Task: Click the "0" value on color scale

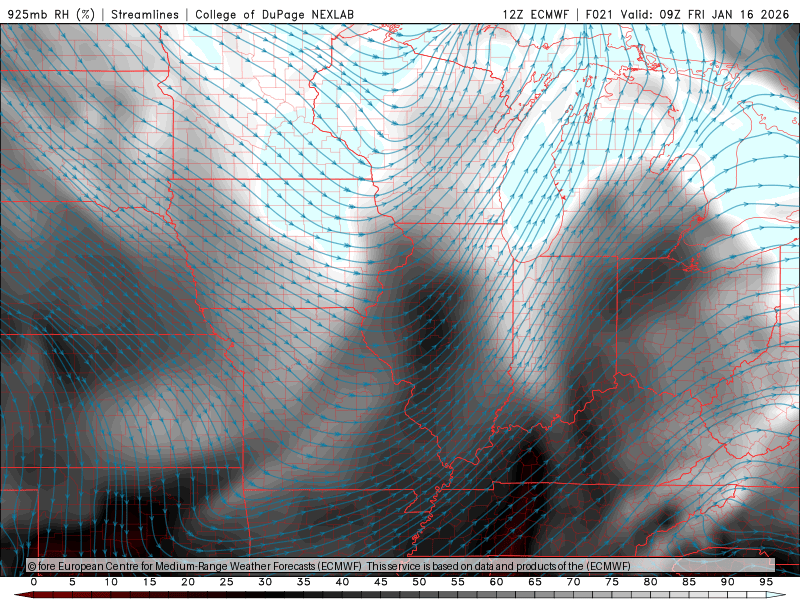Action: coord(34,582)
